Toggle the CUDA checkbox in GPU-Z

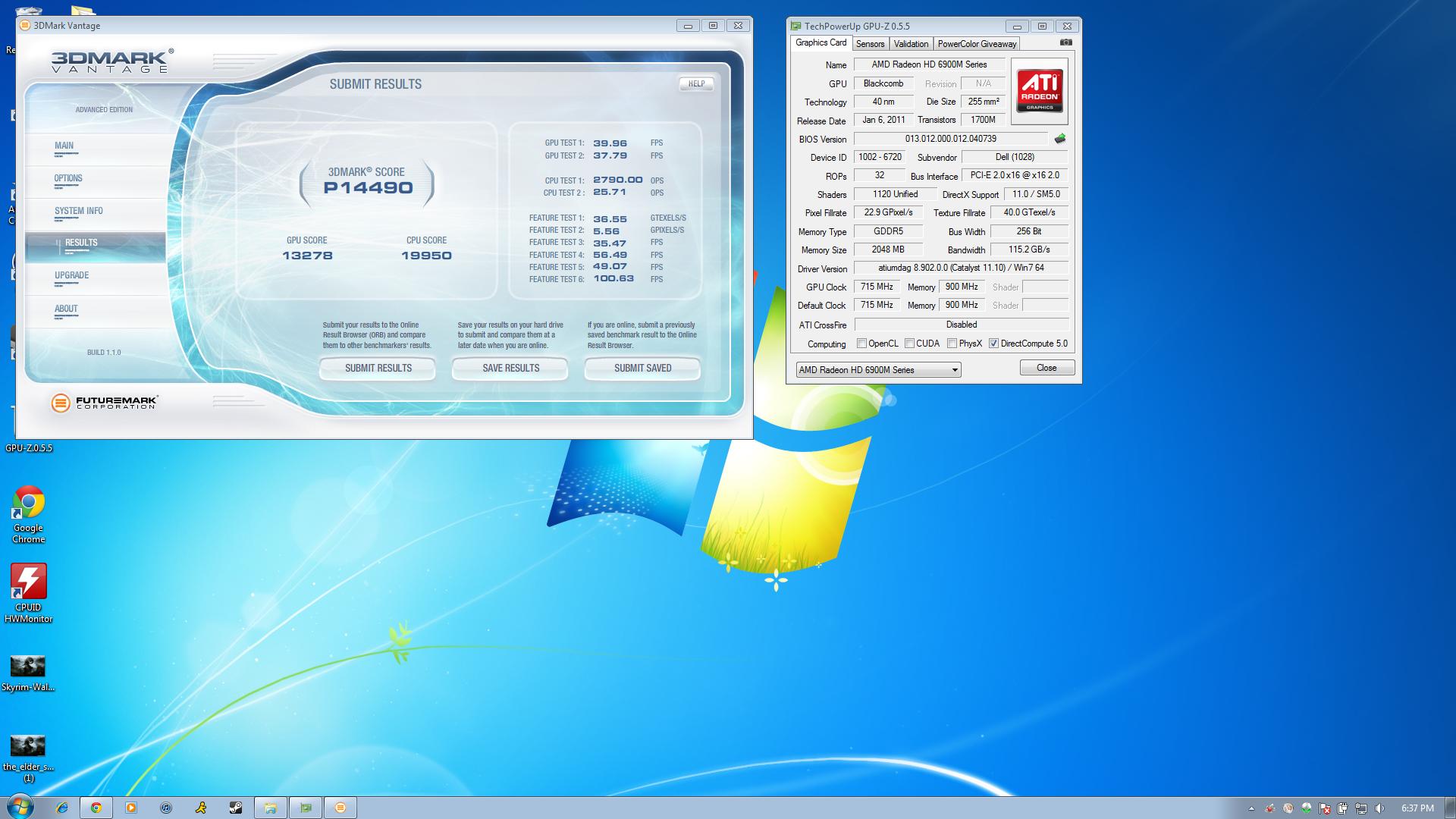(x=909, y=344)
